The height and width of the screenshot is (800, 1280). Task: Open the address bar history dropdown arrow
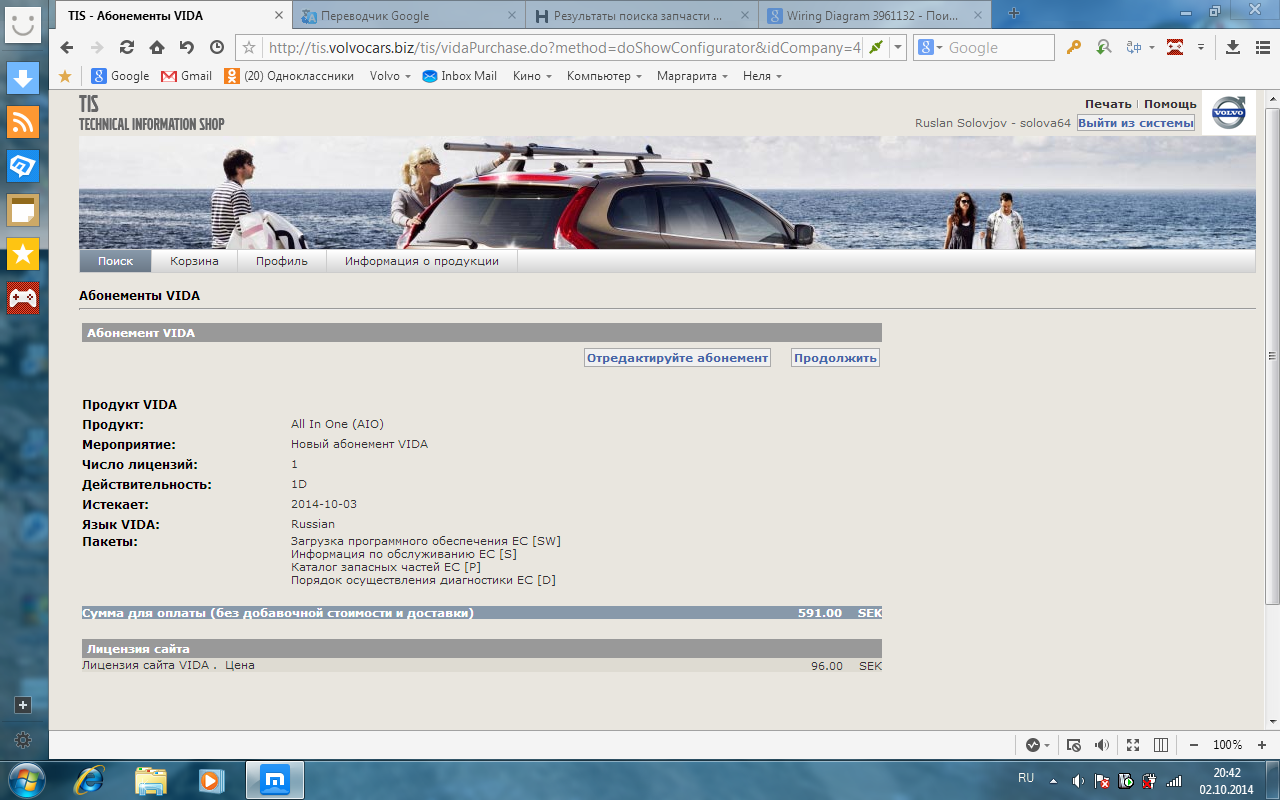(x=898, y=47)
